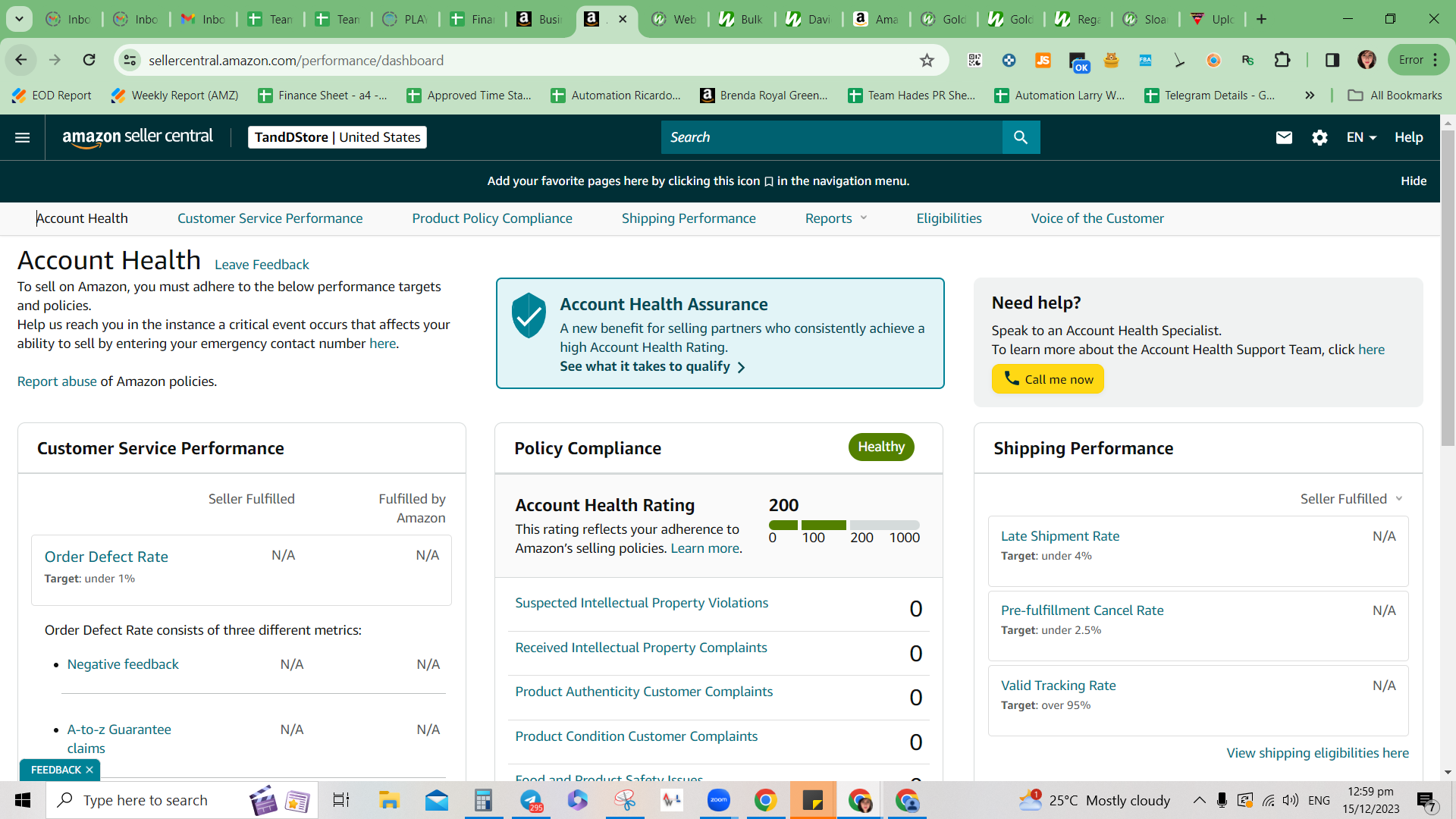The height and width of the screenshot is (819, 1456).
Task: Go to the Product Policy Compliance tab
Action: (492, 218)
